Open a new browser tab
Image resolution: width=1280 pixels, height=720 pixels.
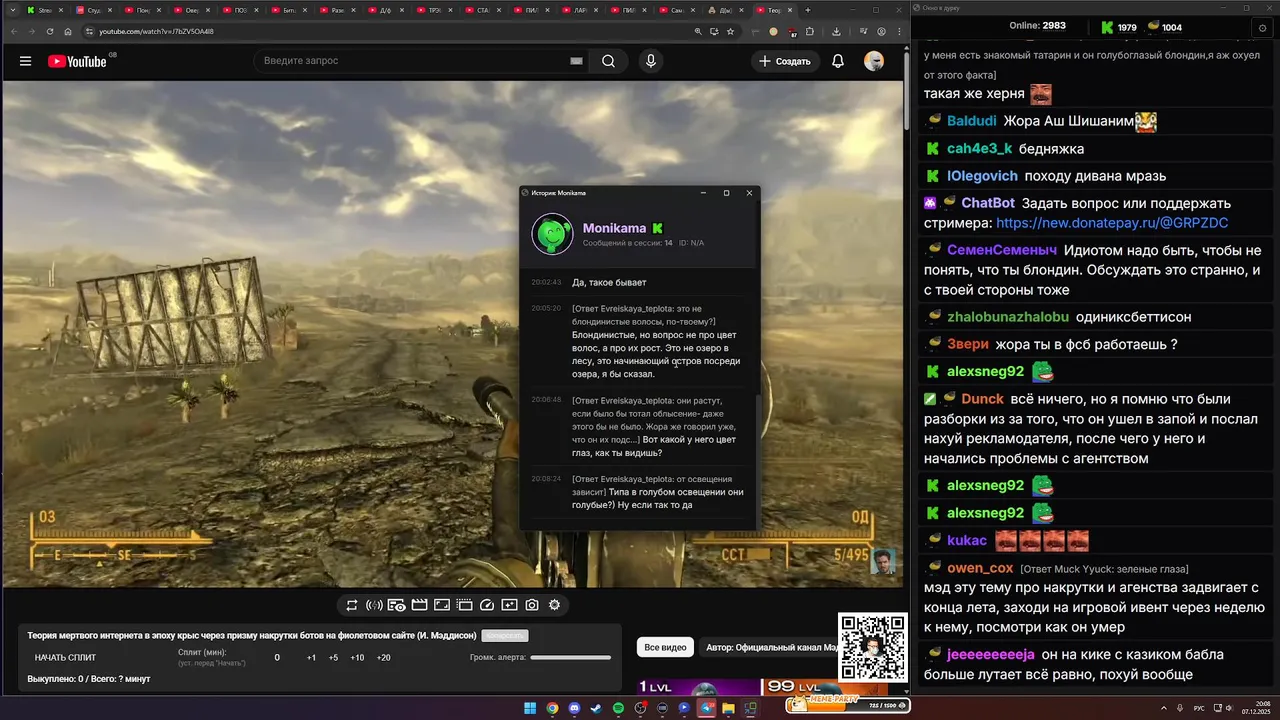click(808, 10)
